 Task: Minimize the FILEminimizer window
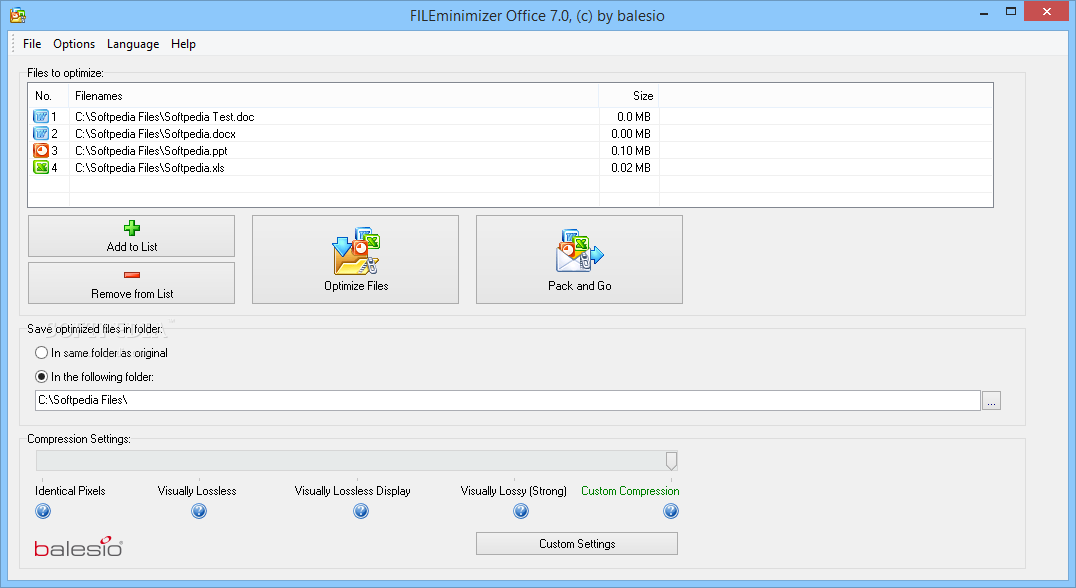983,12
